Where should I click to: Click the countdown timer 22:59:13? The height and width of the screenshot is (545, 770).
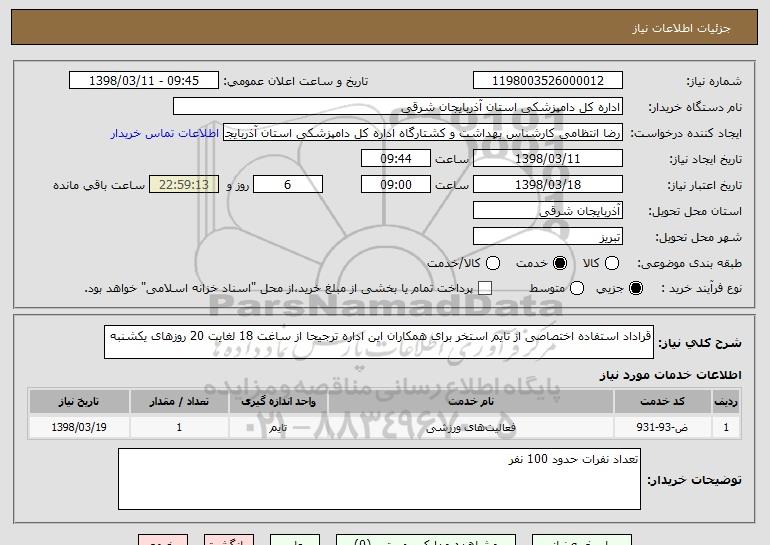[x=184, y=185]
